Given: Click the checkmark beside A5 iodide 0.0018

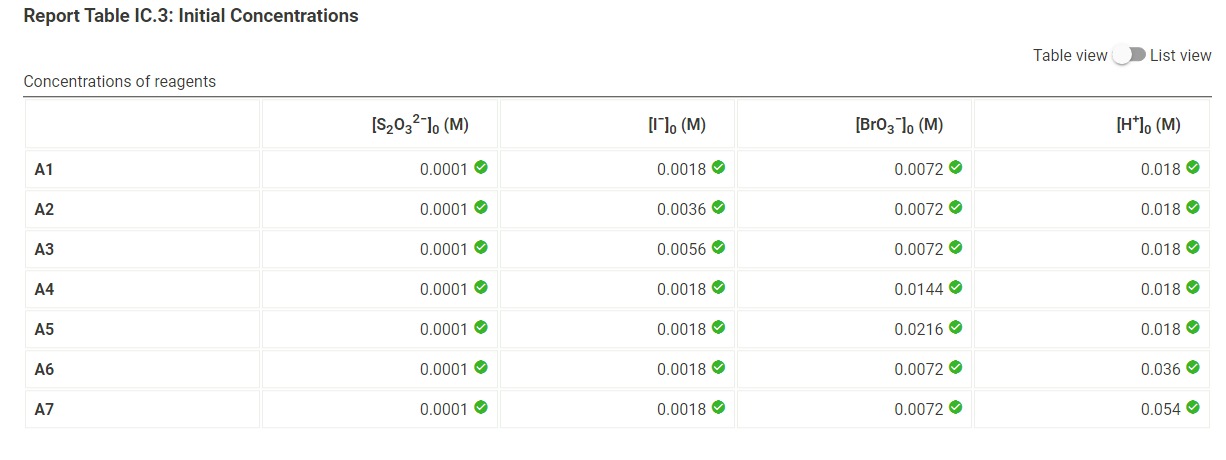Looking at the screenshot, I should click(x=718, y=328).
